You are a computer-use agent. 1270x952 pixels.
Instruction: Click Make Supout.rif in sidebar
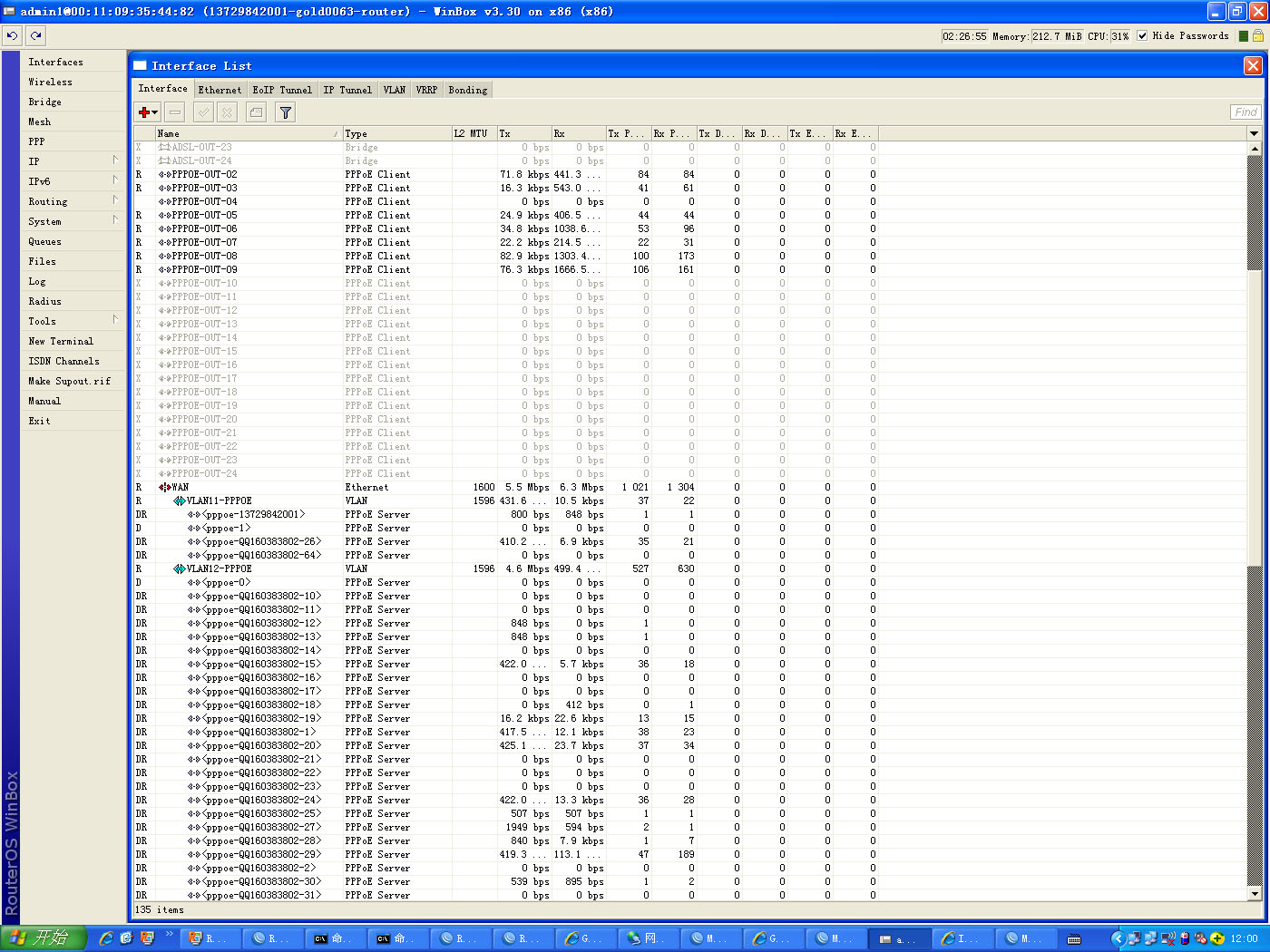tap(73, 381)
